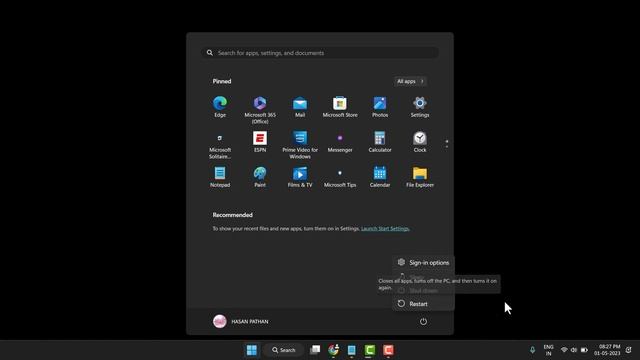Choose Restart from the power menu
Image resolution: width=640 pixels, height=360 pixels.
point(424,304)
